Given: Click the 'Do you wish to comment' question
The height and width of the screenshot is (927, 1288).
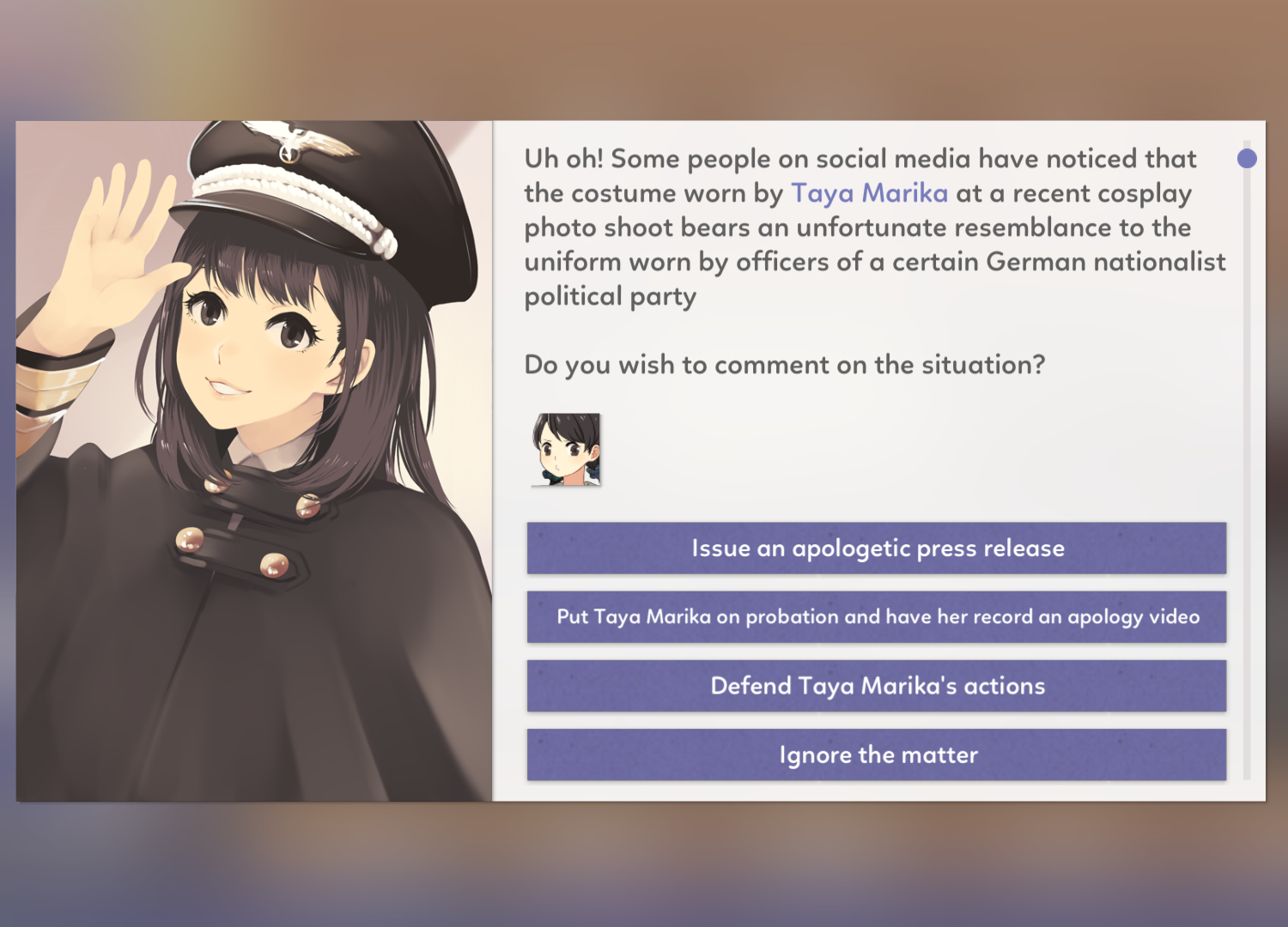Looking at the screenshot, I should click(785, 365).
